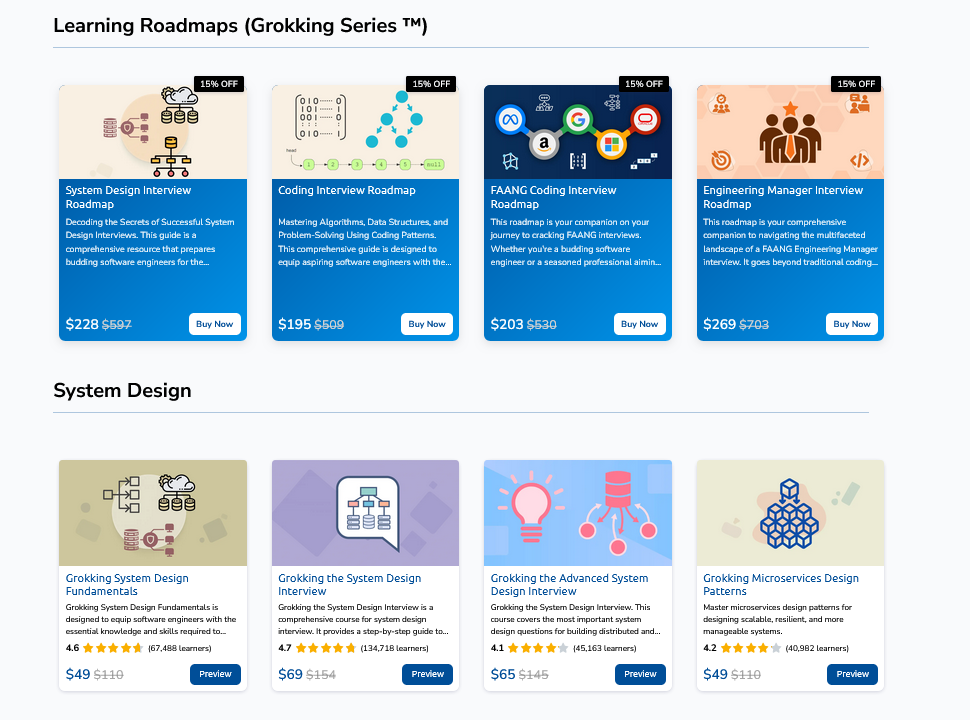Image resolution: width=970 pixels, height=720 pixels.
Task: Click Grokking the System Design Interview thumbnail
Action: [366, 513]
